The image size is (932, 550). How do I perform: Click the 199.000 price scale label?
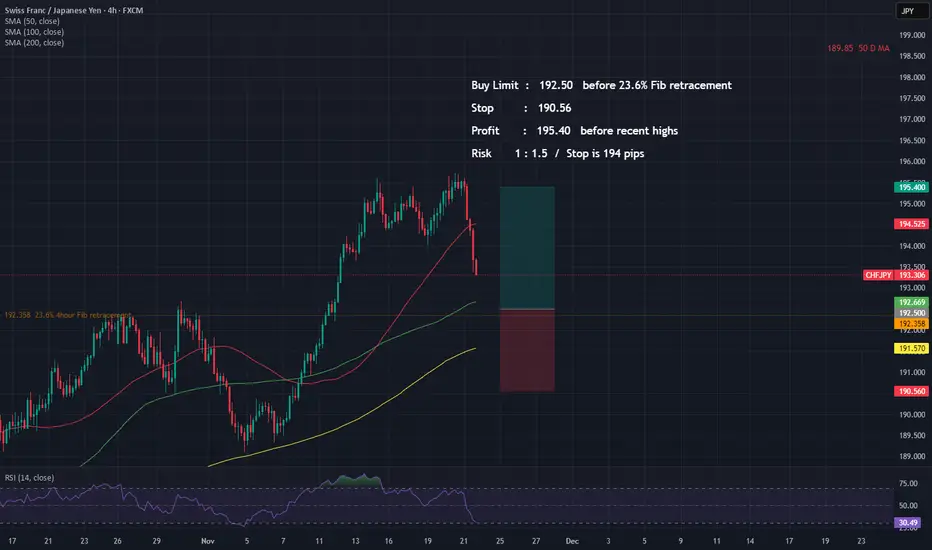[912, 35]
